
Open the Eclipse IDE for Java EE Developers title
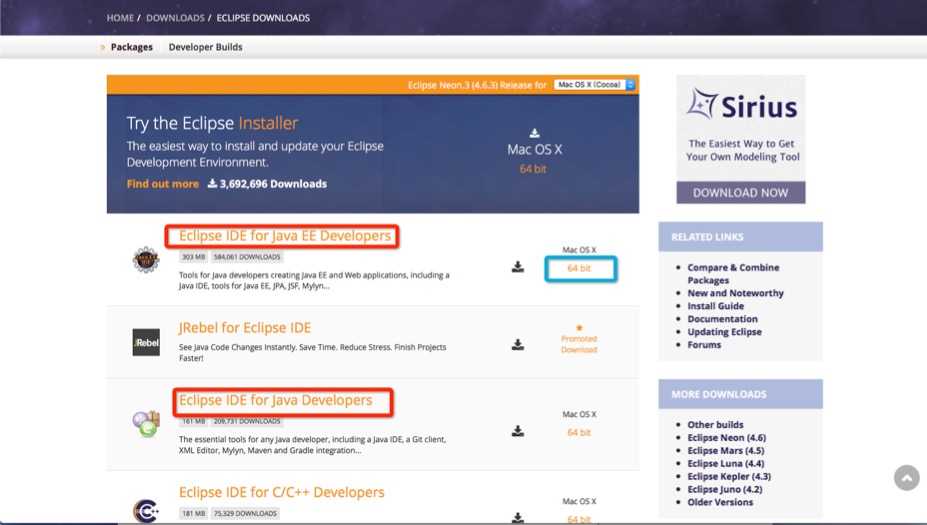pos(285,235)
